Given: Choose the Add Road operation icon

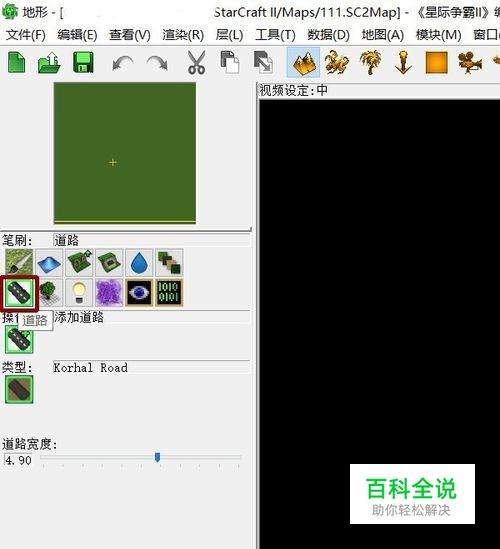Looking at the screenshot, I should pos(19,339).
